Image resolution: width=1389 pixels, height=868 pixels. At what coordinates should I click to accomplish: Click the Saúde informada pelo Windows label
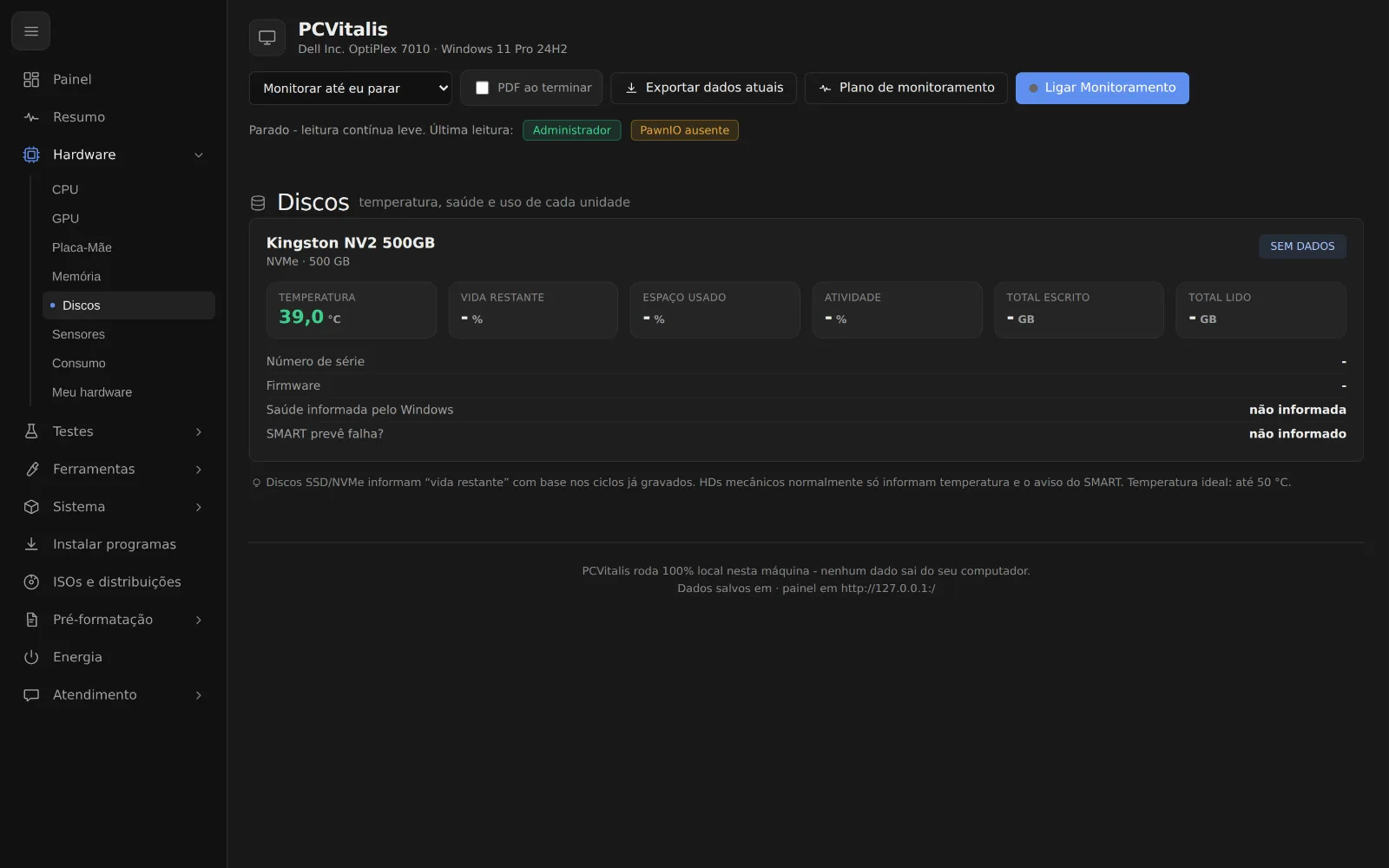pos(359,410)
